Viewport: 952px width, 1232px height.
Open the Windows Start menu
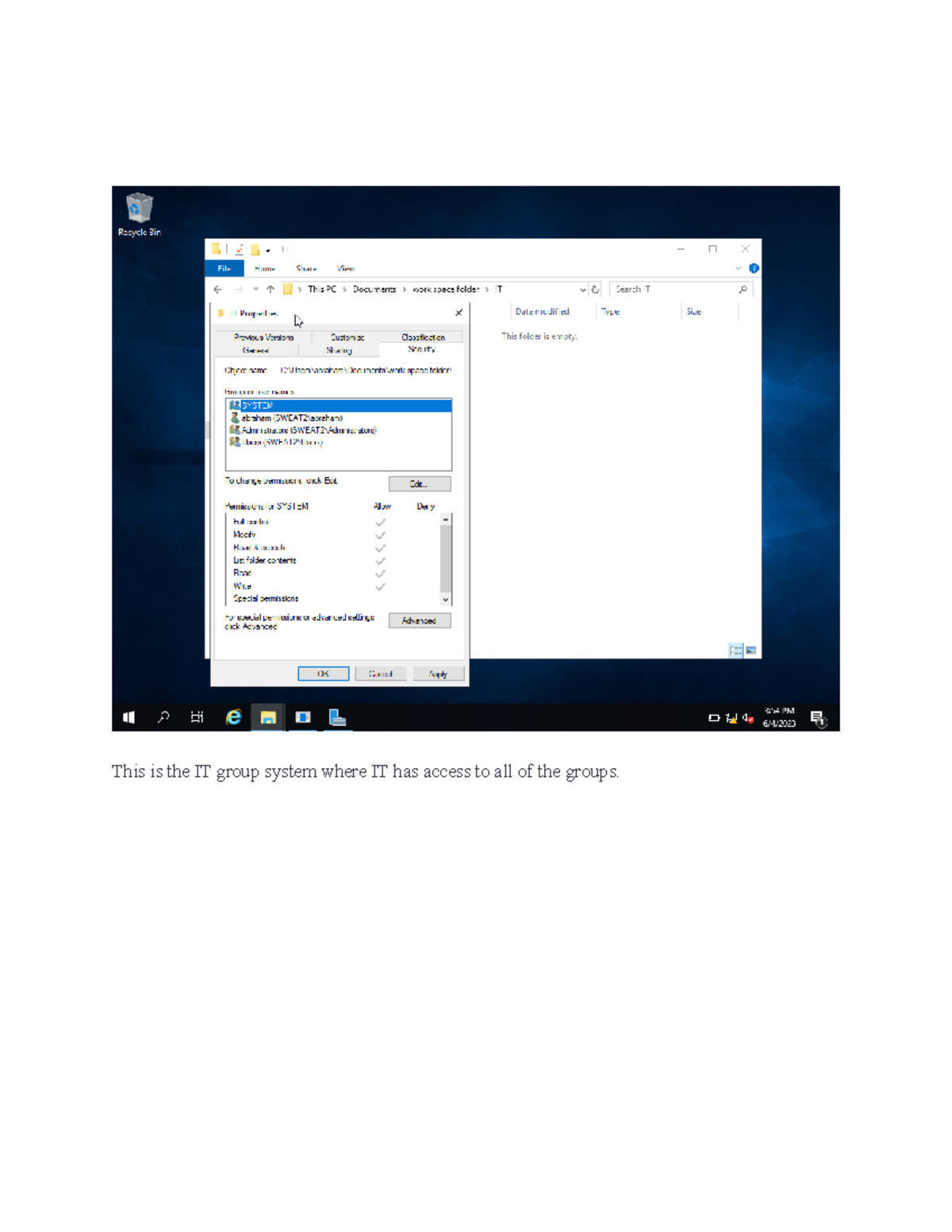click(x=129, y=717)
